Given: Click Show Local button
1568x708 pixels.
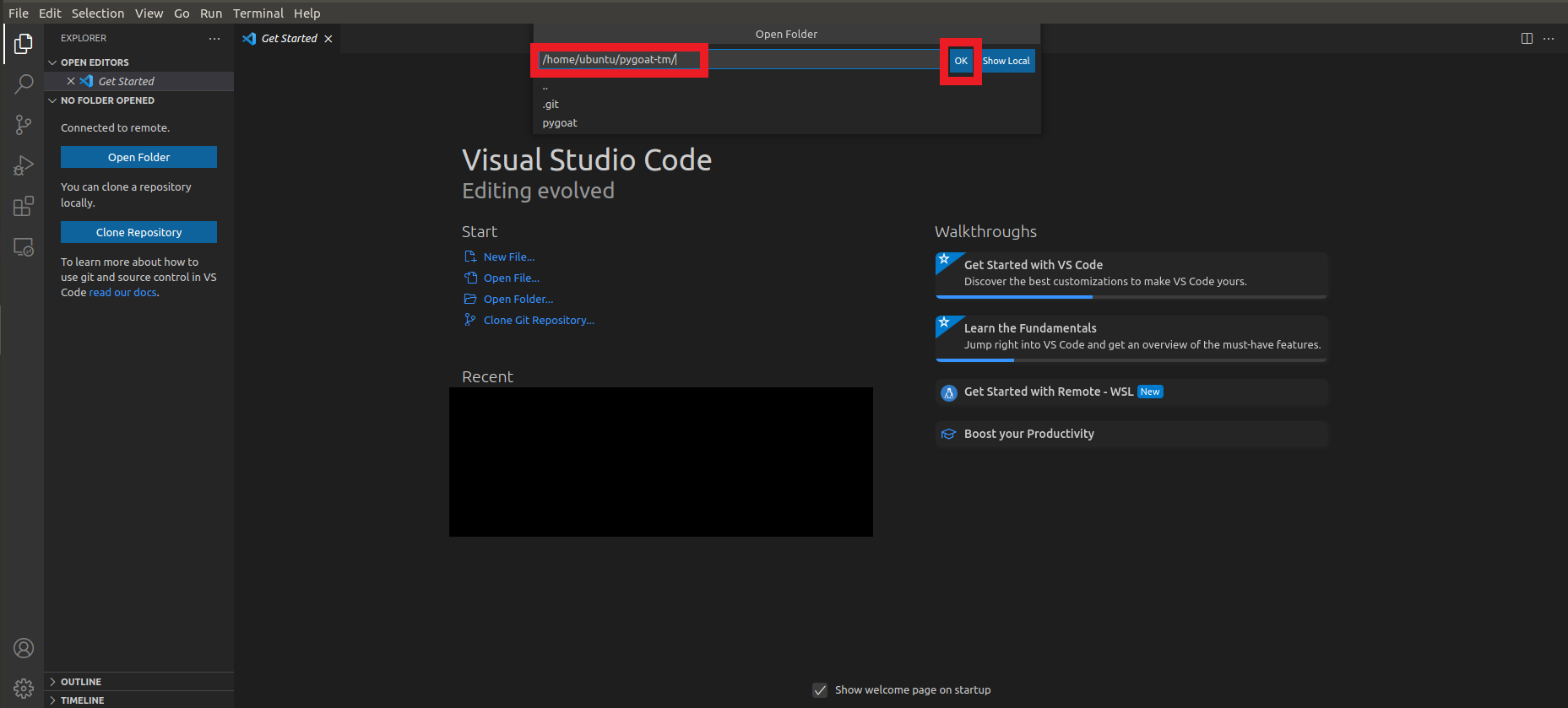Looking at the screenshot, I should (x=1006, y=61).
